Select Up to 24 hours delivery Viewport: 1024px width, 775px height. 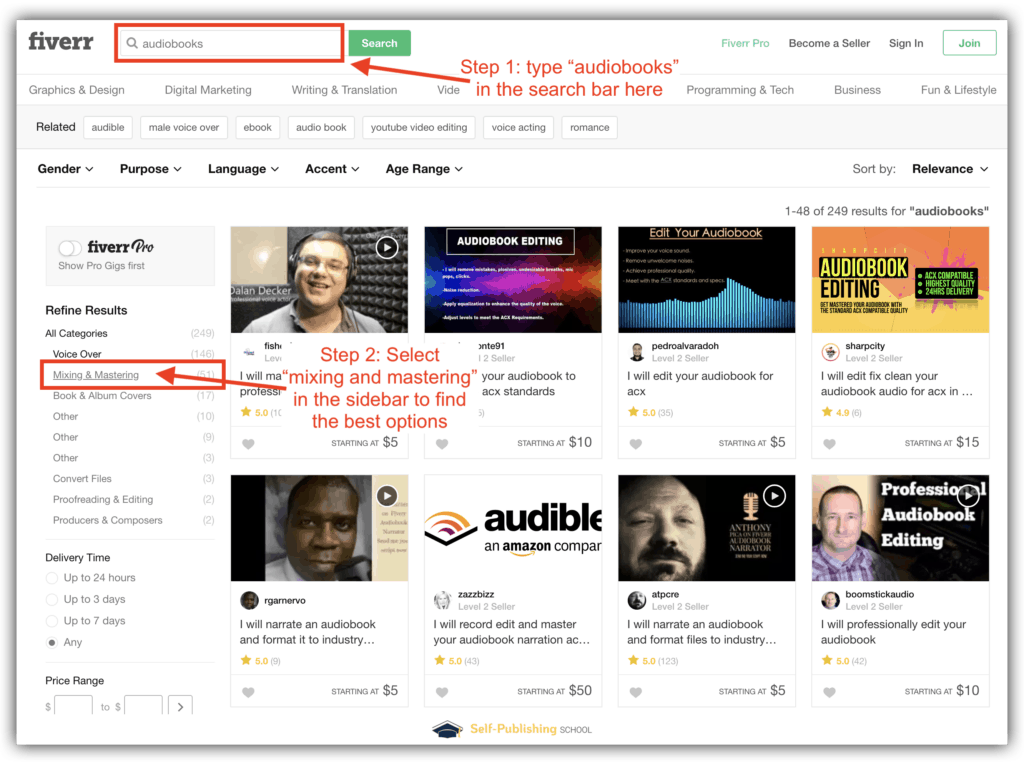52,578
